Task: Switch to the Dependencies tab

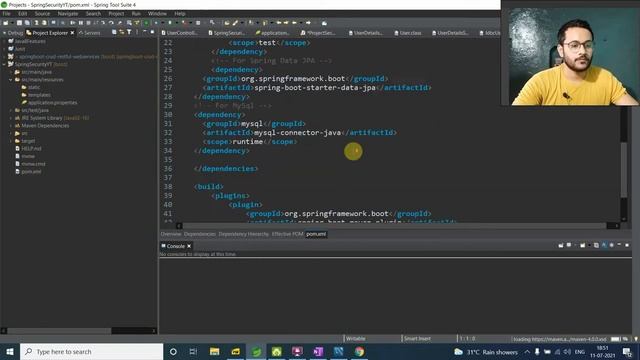Action: click(200, 234)
